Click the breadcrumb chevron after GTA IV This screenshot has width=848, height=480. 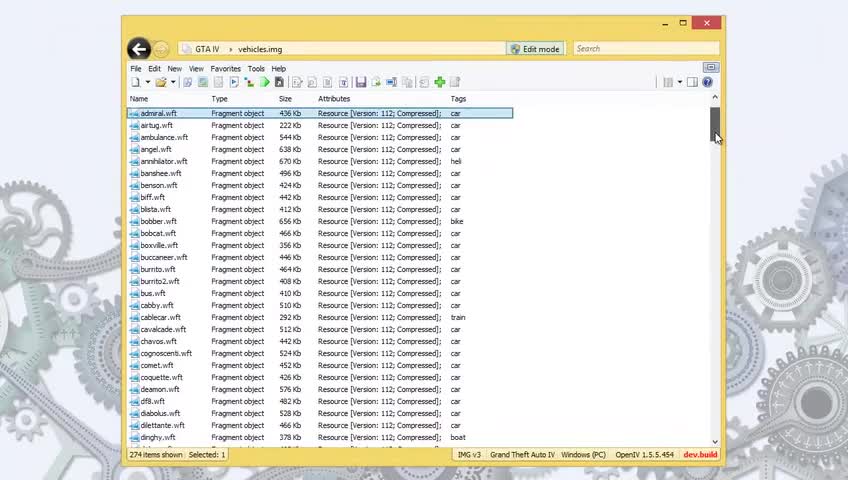pyautogui.click(x=230, y=49)
